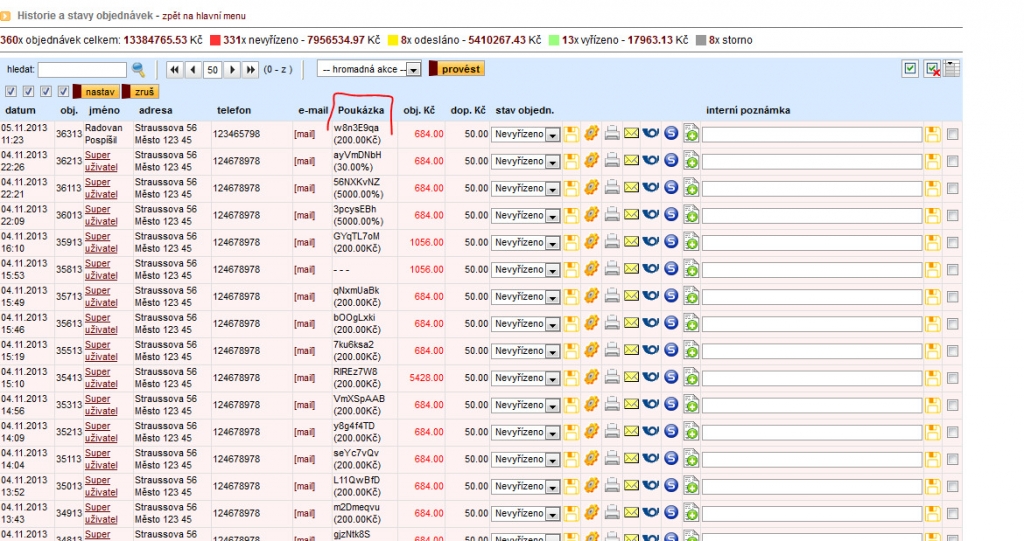The image size is (1024, 541).
Task: Open the table columns icon at top right
Action: click(952, 69)
